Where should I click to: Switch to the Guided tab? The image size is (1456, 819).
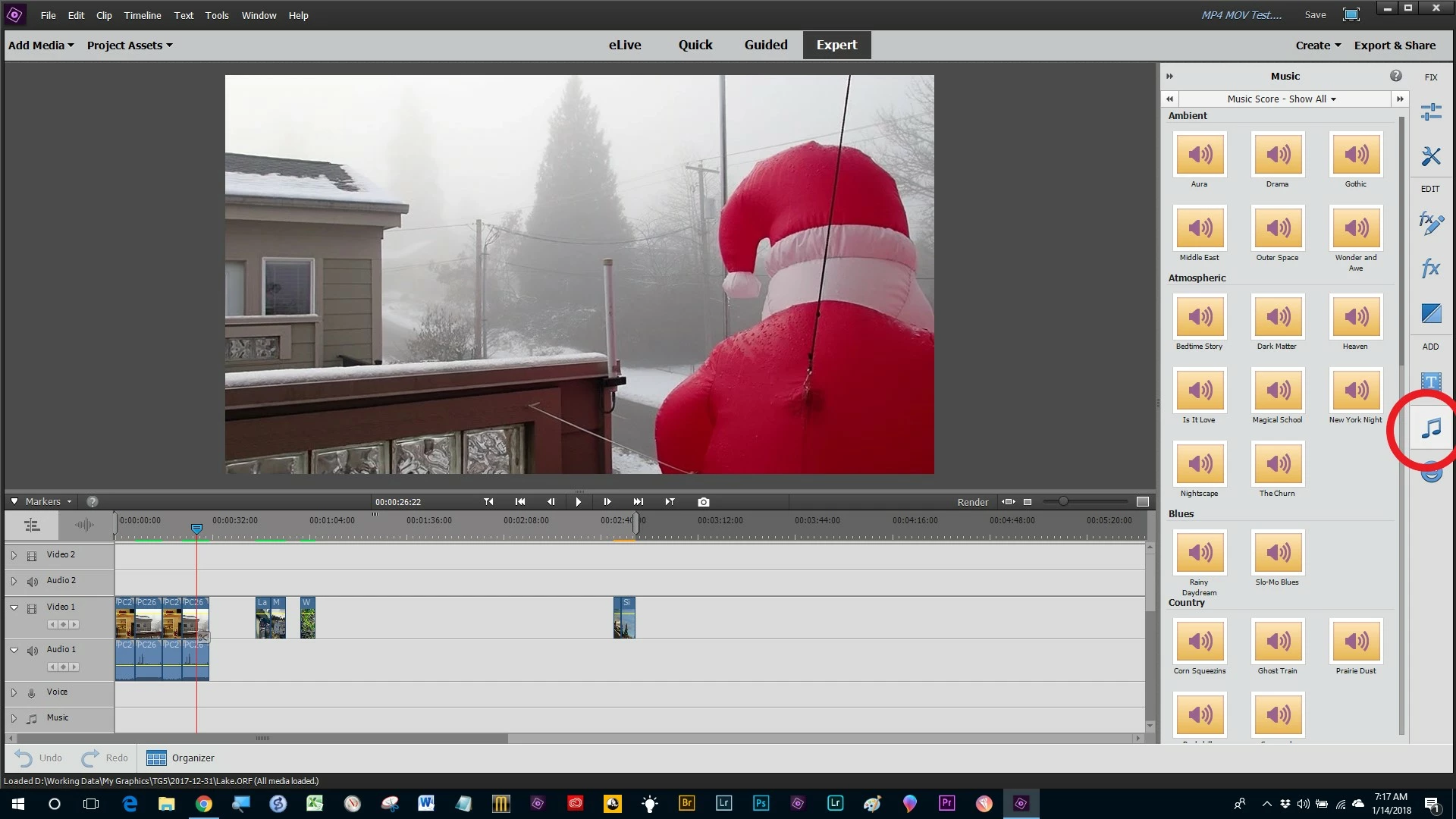click(765, 45)
